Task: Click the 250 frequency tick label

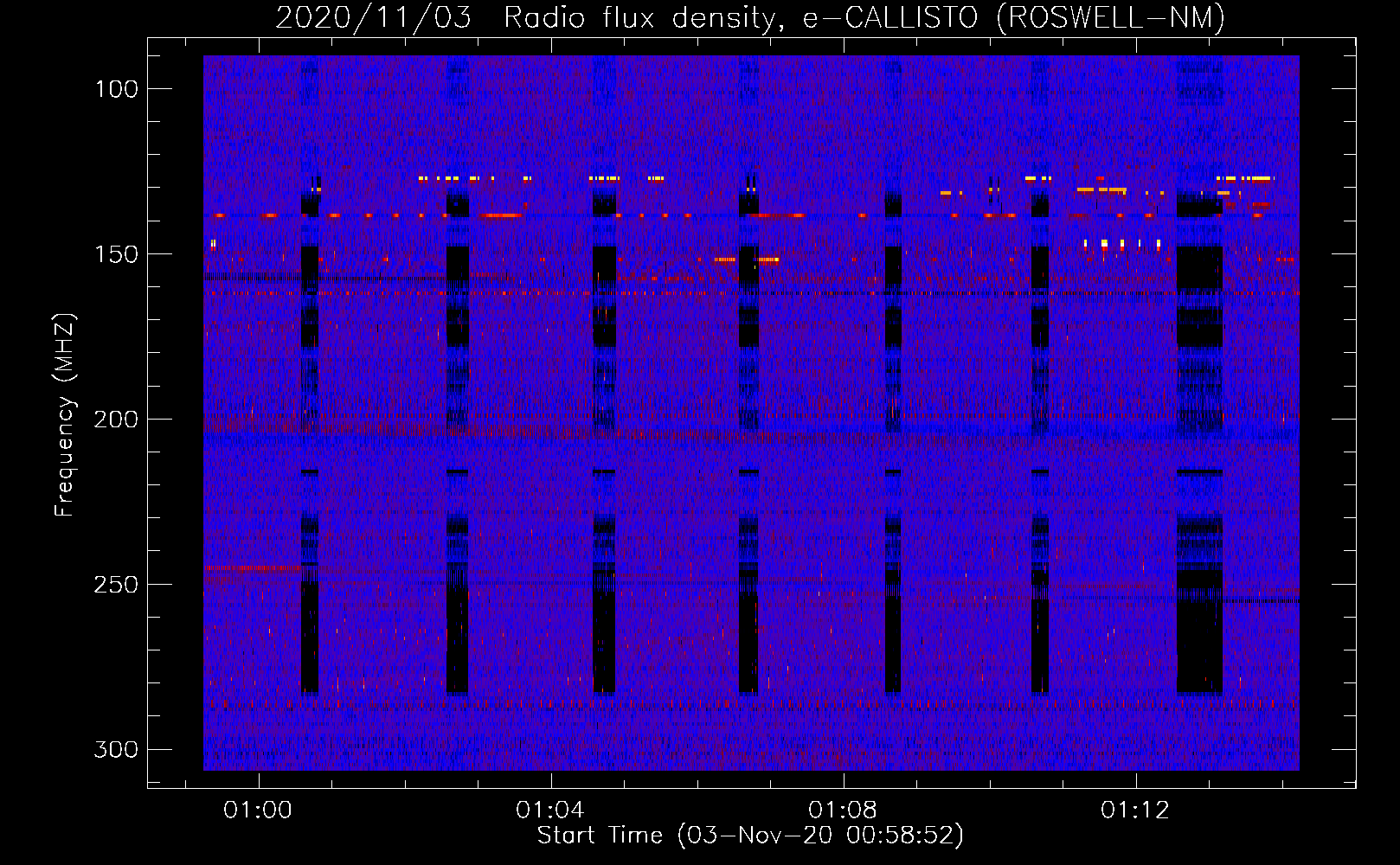Action: (116, 585)
